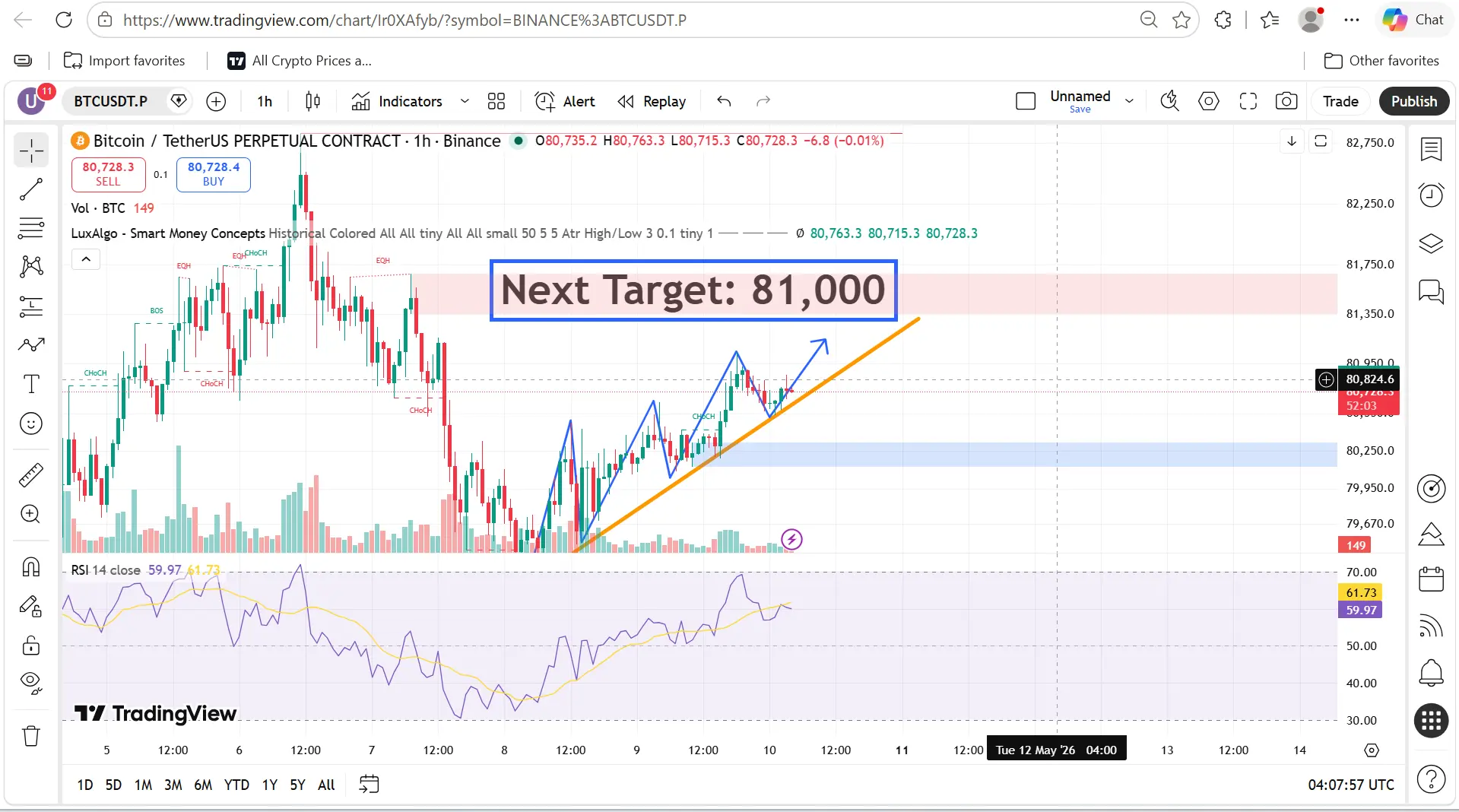Select the Text annotation tool

coord(31,384)
